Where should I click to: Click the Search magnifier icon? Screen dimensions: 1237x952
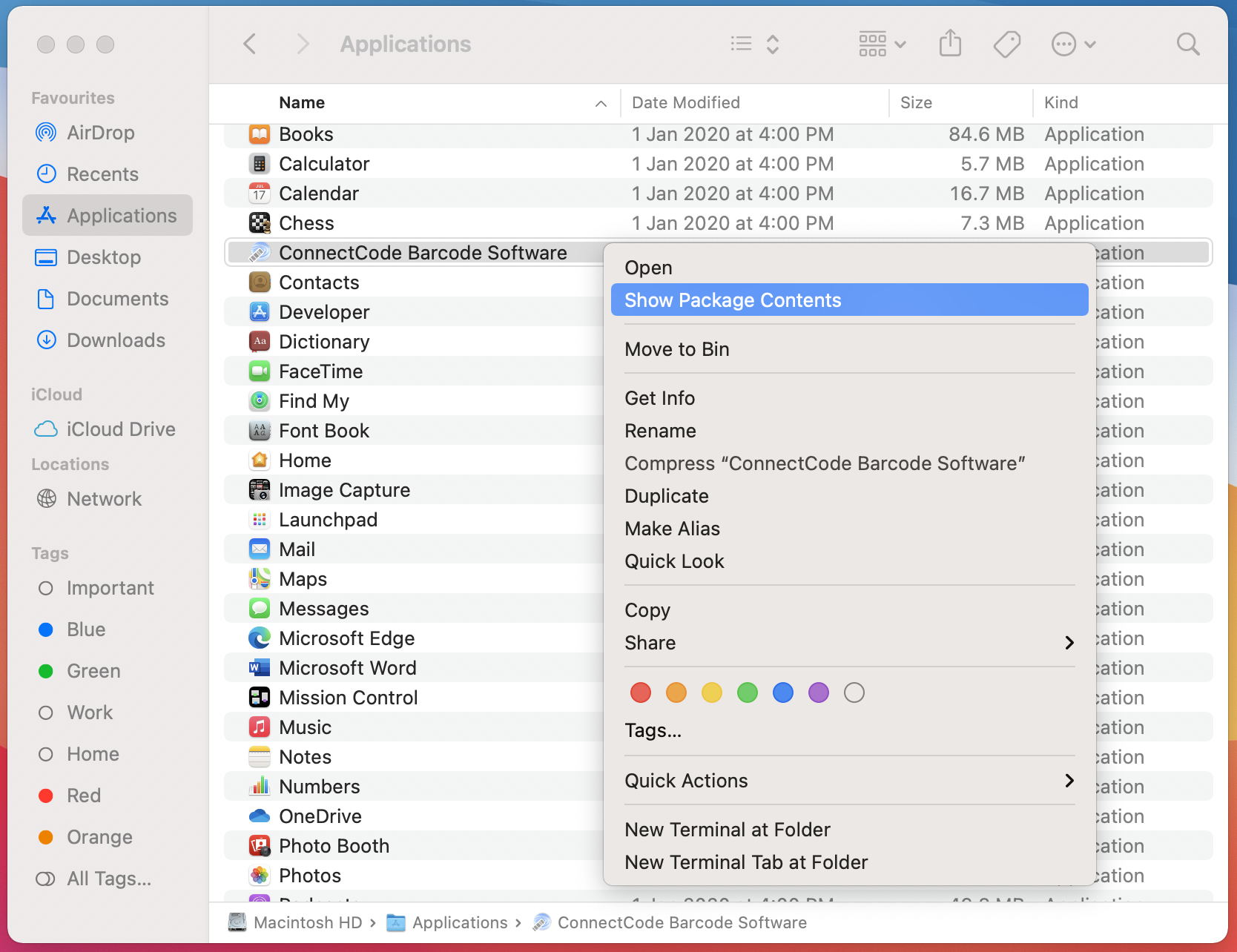1188,44
